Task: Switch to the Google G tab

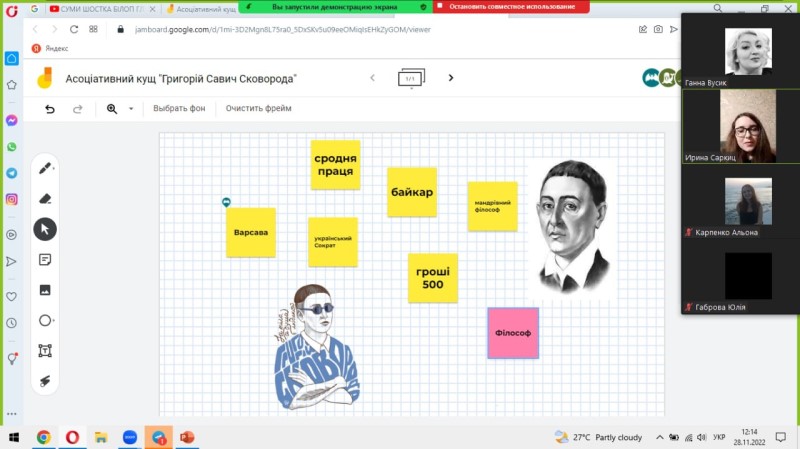Action: (34, 9)
